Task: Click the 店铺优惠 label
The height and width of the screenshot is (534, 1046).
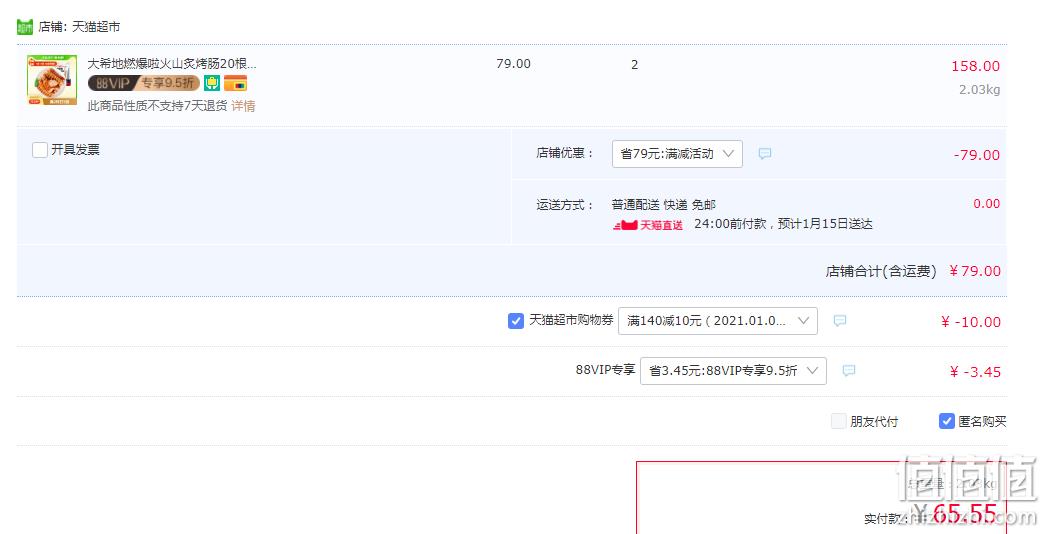Action: coord(564,153)
